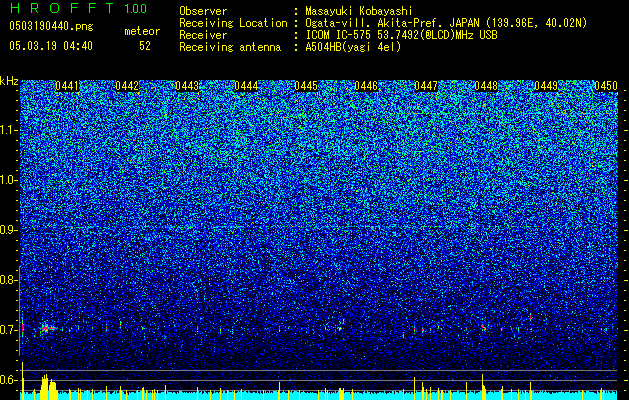Click the 0444 time marker
Viewport: 629px width, 400px height.
click(x=246, y=86)
